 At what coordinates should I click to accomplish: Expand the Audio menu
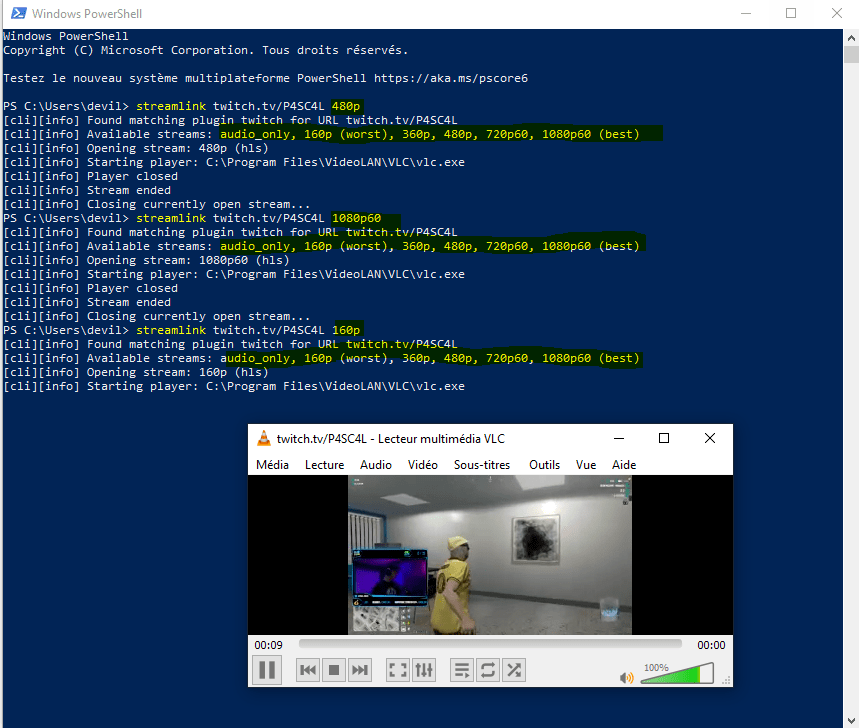pyautogui.click(x=376, y=464)
